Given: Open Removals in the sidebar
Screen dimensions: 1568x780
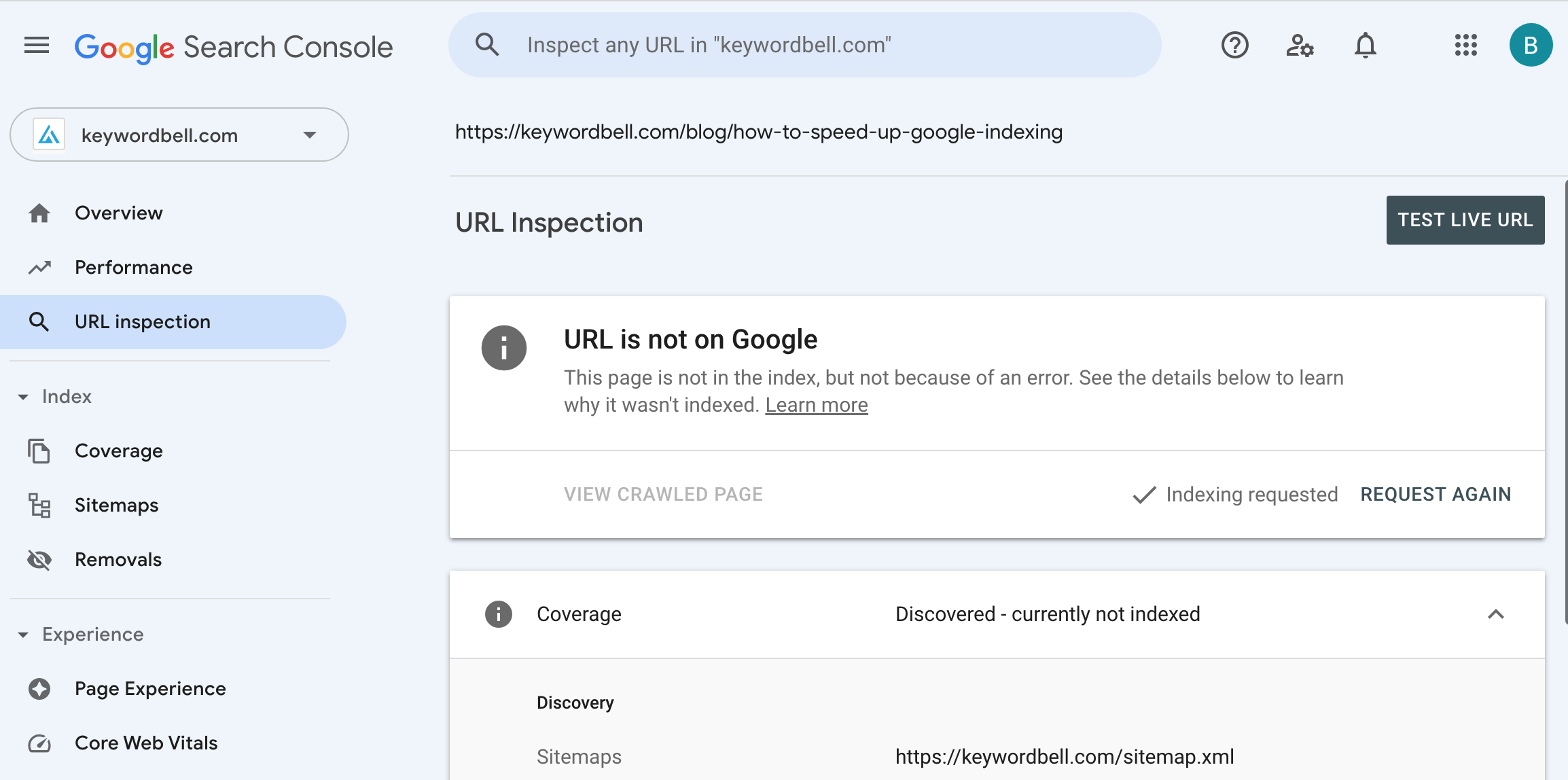Looking at the screenshot, I should point(118,560).
